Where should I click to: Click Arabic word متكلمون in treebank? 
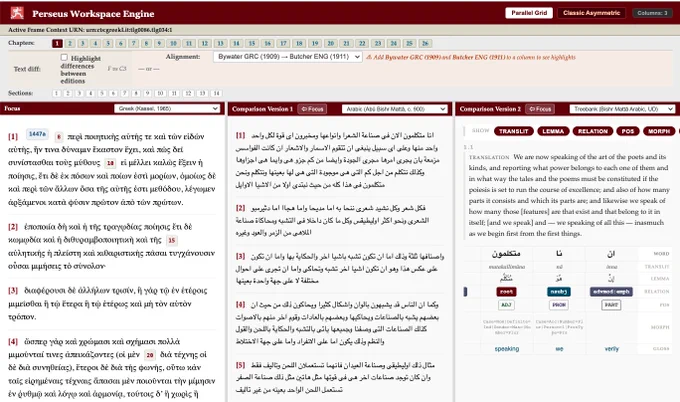click(506, 253)
